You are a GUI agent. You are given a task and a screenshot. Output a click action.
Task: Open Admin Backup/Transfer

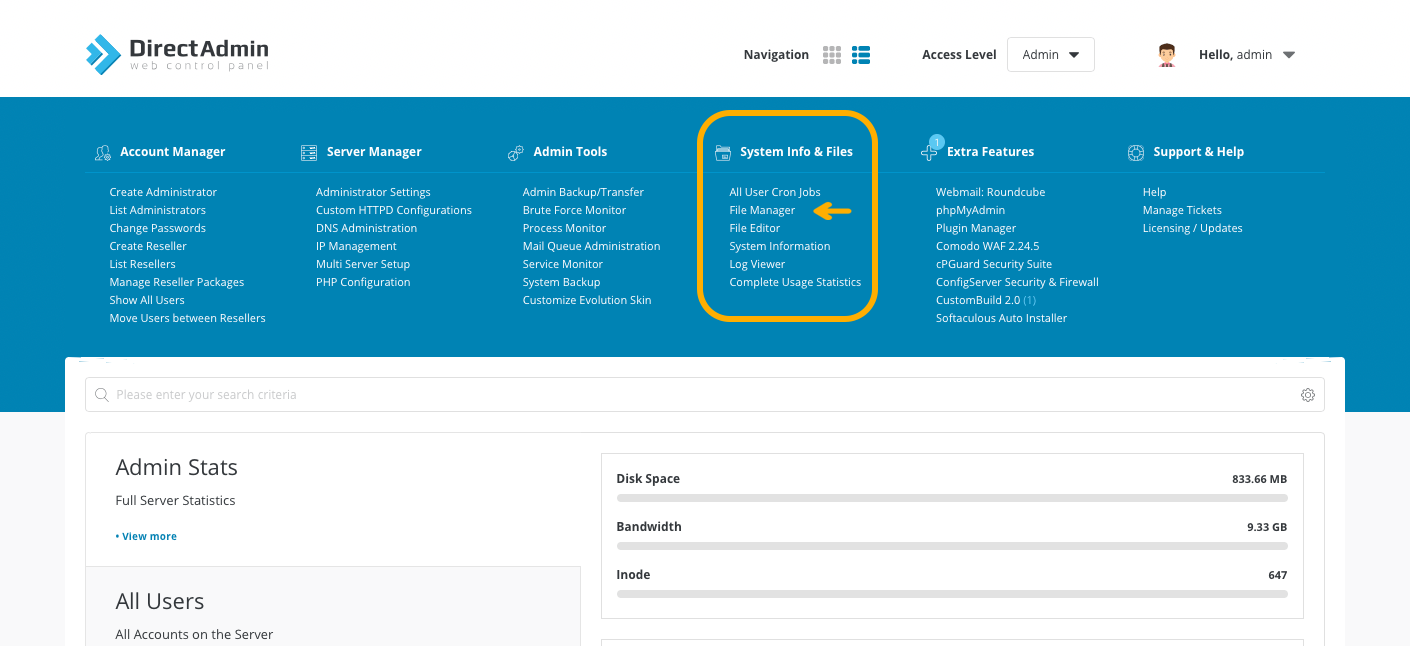coord(583,192)
